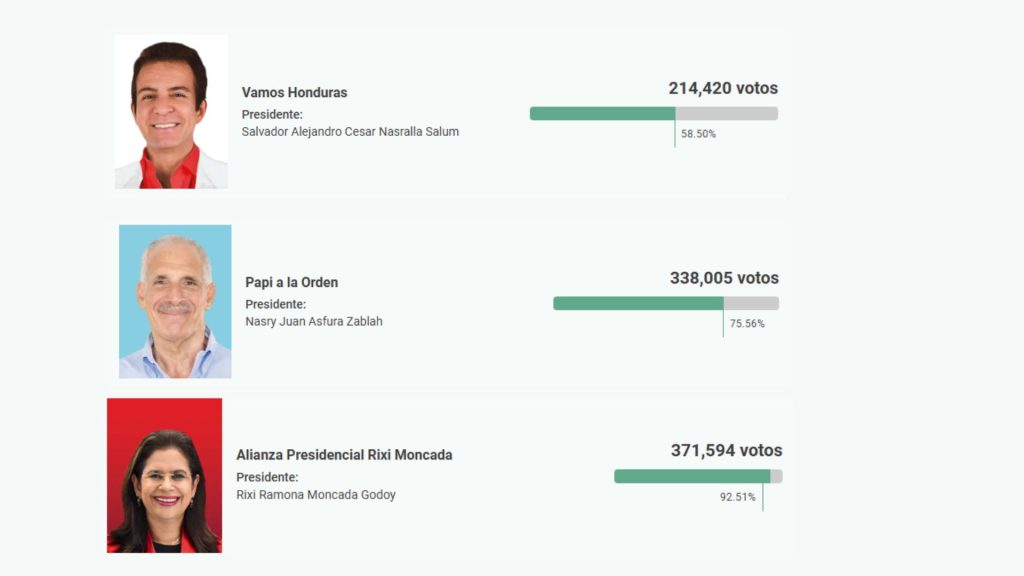
Task: Click the 75.56% percentage label
Action: (747, 324)
